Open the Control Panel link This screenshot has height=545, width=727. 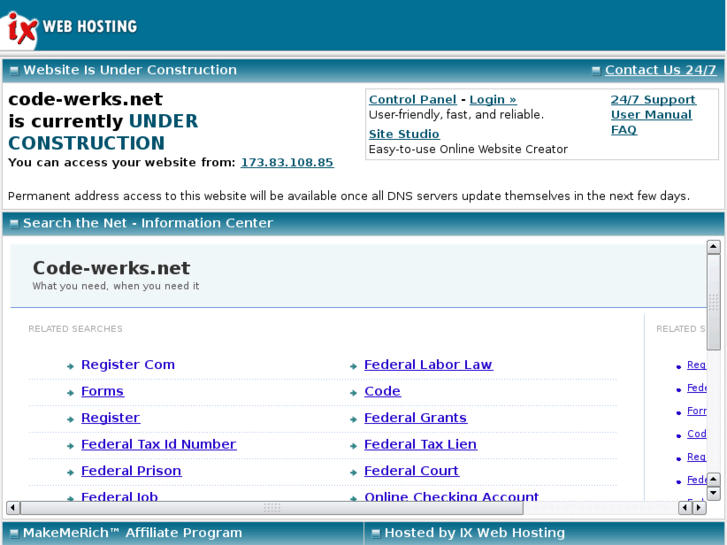pyautogui.click(x=413, y=100)
